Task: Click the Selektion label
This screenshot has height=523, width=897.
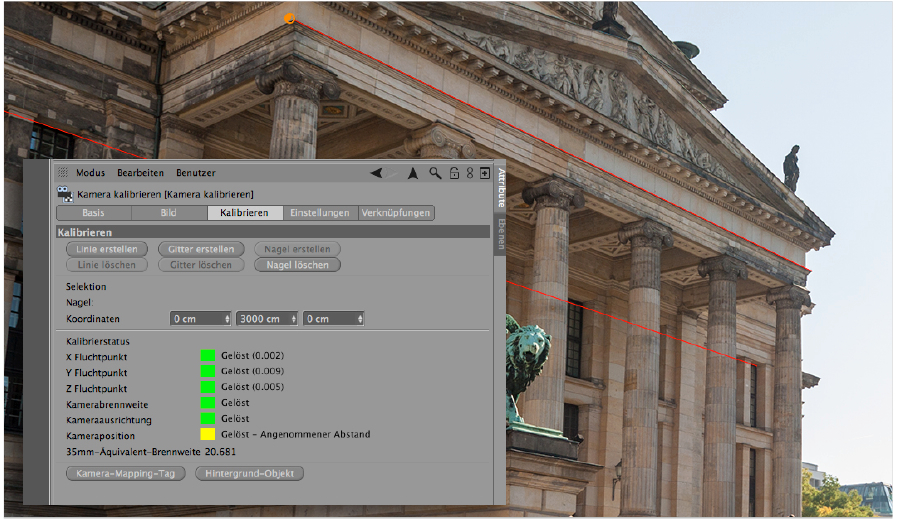Action: [x=86, y=287]
